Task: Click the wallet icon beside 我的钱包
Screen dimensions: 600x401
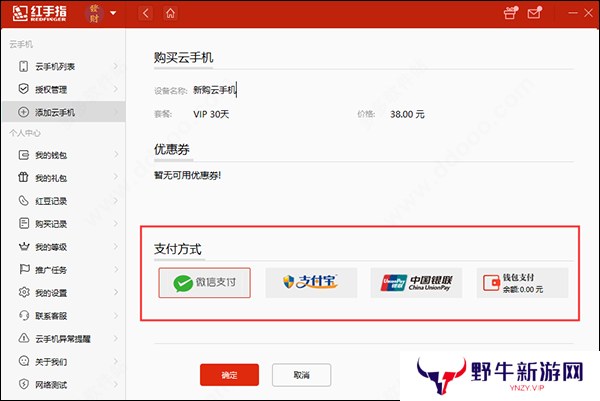Action: point(24,155)
